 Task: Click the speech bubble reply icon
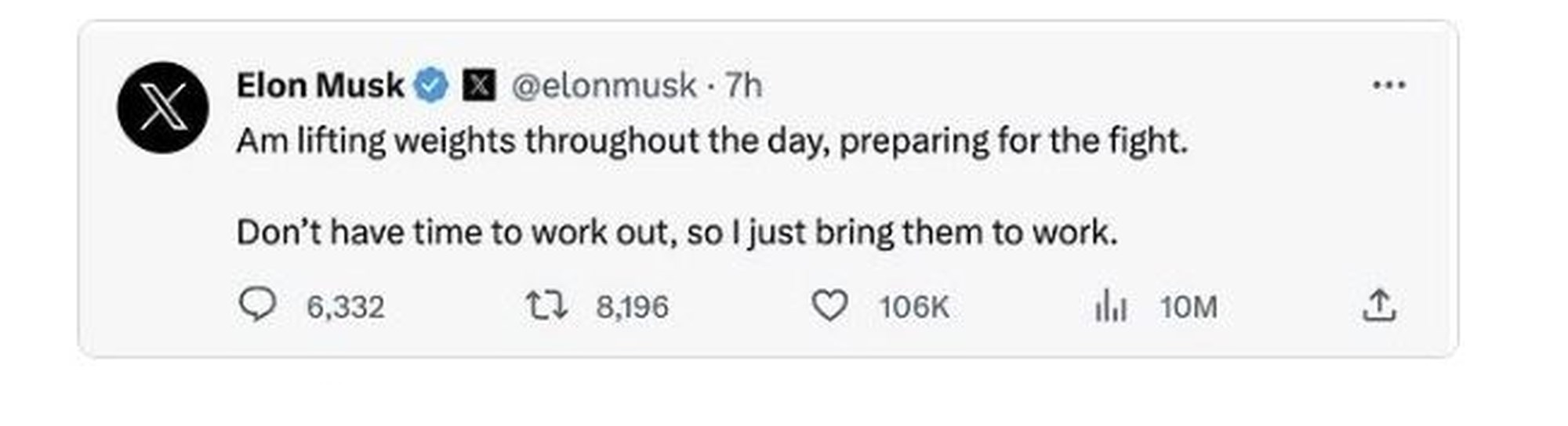pos(257,305)
